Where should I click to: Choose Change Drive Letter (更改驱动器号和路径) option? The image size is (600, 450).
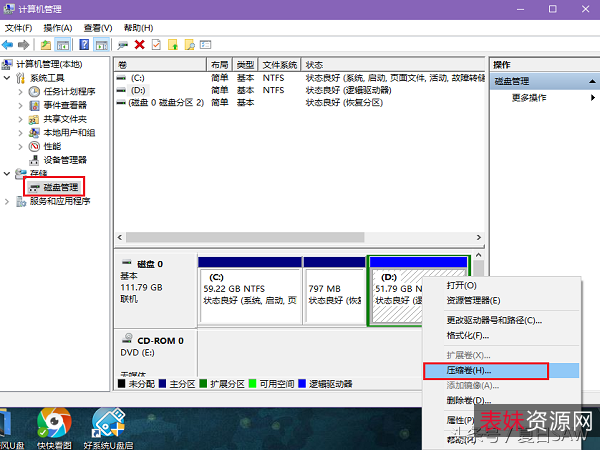[501, 320]
